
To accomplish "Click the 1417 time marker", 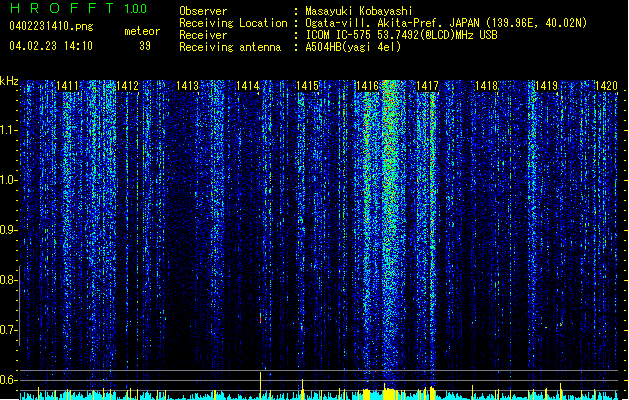I will [x=427, y=86].
